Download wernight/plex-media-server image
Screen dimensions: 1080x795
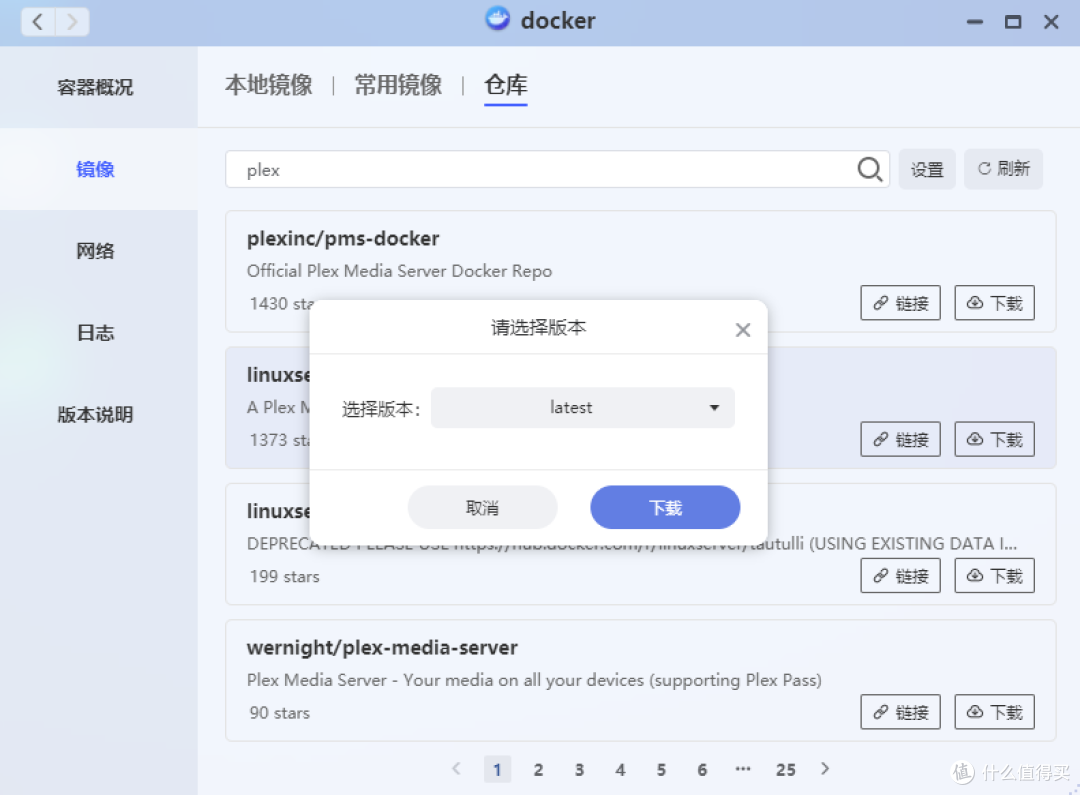pyautogui.click(x=995, y=712)
